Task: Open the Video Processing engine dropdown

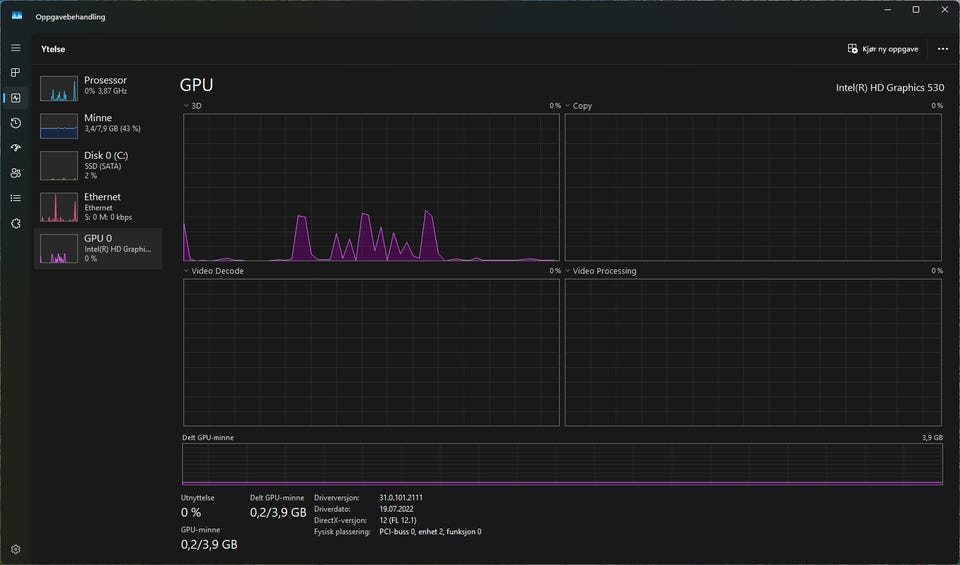Action: 568,271
